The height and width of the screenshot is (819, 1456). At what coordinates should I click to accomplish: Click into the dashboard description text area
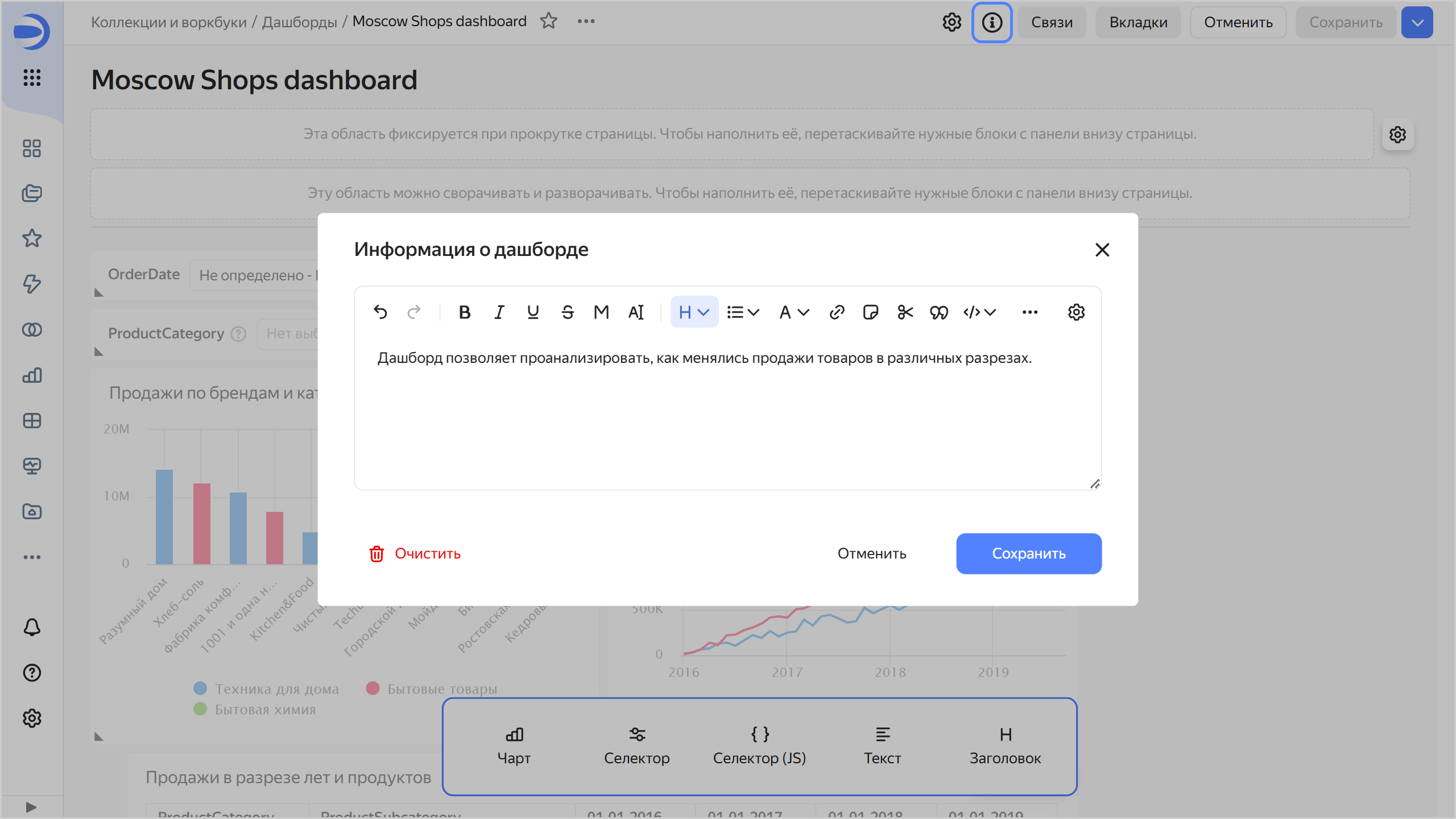pyautogui.click(x=727, y=421)
